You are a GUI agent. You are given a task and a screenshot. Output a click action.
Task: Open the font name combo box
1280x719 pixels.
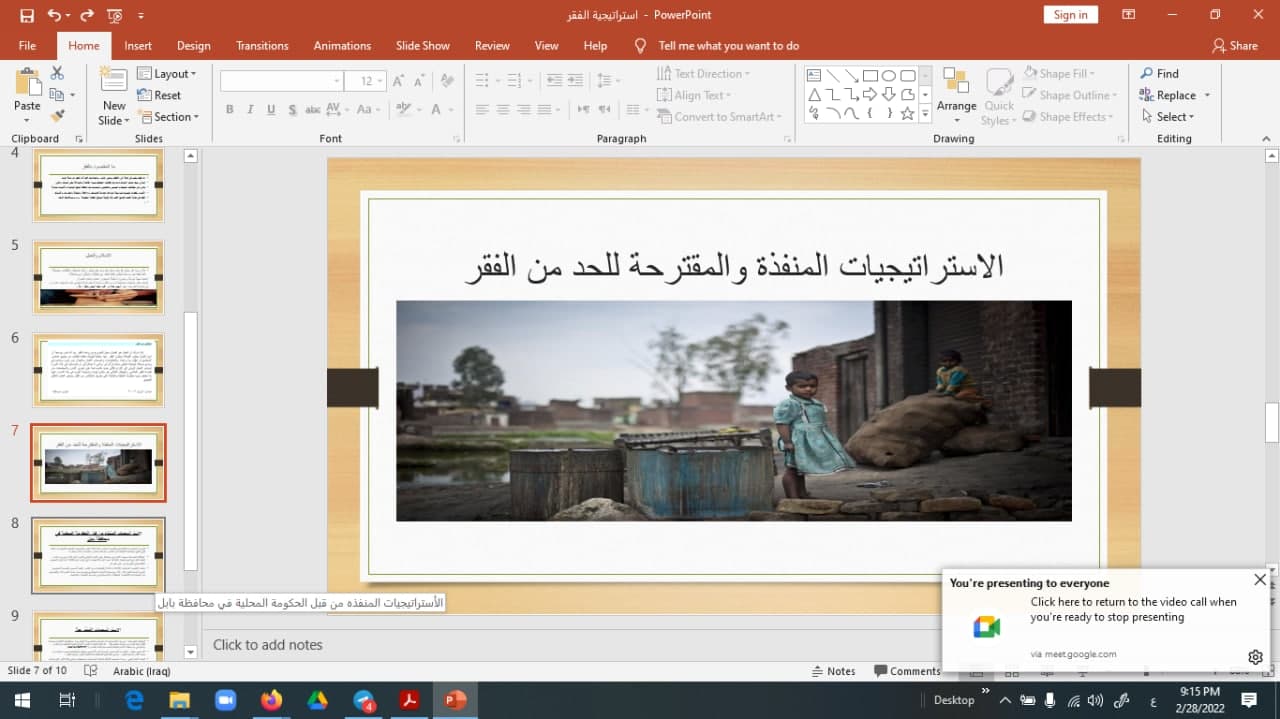click(x=282, y=81)
